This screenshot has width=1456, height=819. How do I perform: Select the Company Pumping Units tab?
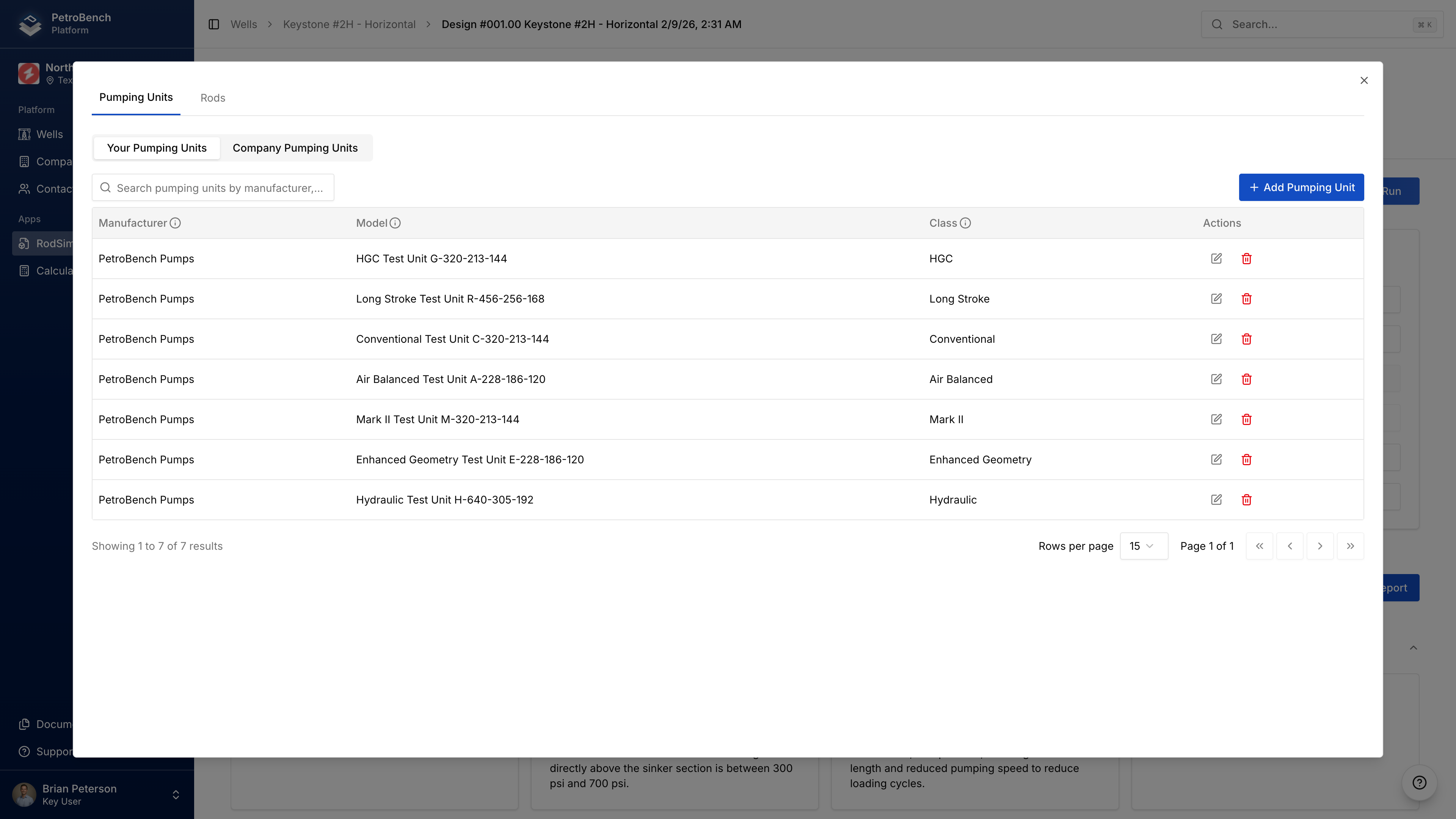pyautogui.click(x=295, y=147)
